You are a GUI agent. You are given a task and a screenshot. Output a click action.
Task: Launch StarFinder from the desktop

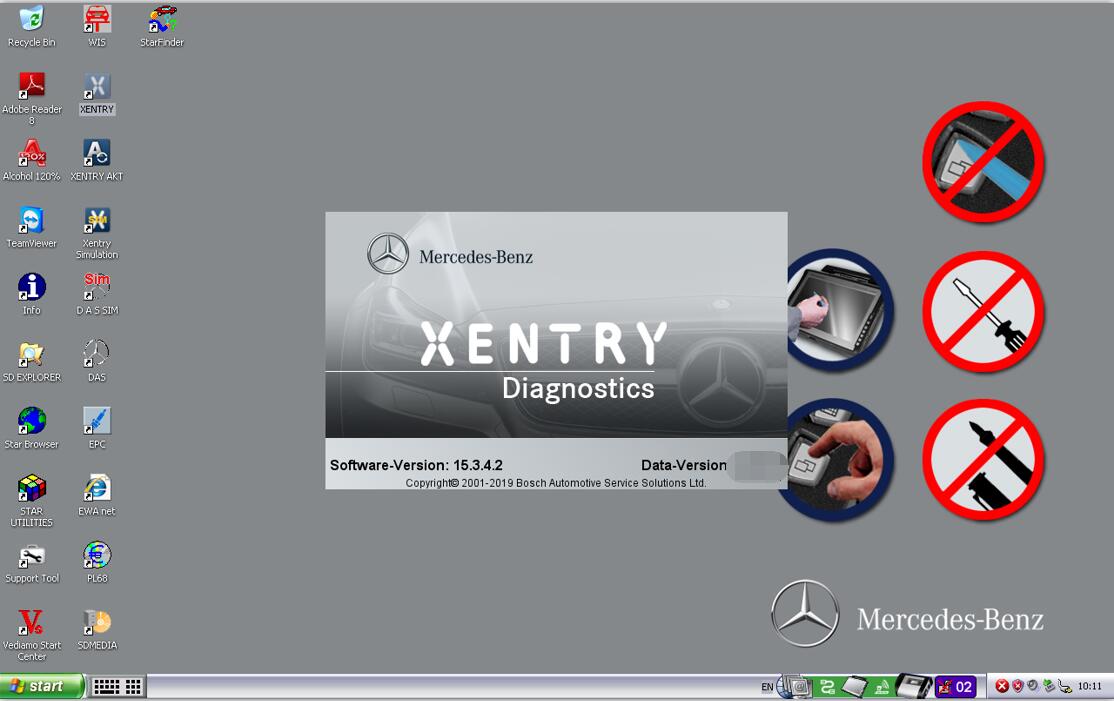pyautogui.click(x=162, y=26)
